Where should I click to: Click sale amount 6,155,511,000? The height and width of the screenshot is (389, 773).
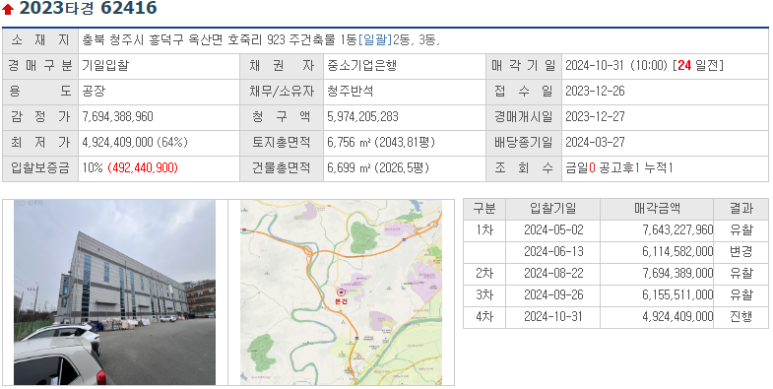(x=678, y=295)
